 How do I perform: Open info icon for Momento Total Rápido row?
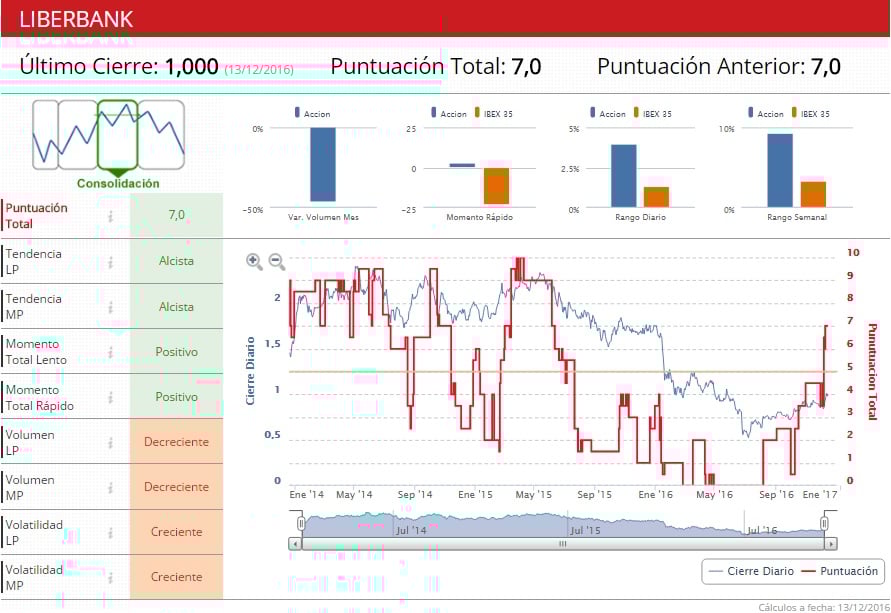[x=111, y=397]
